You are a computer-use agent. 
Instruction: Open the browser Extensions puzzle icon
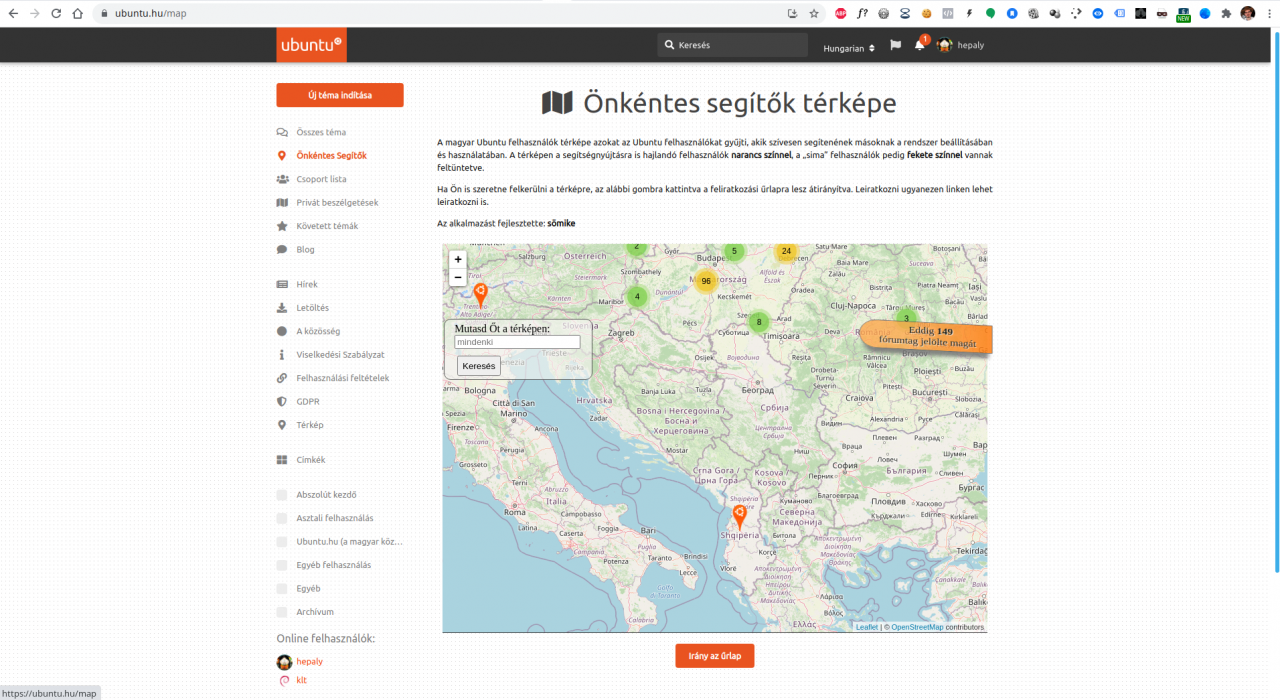1226,13
